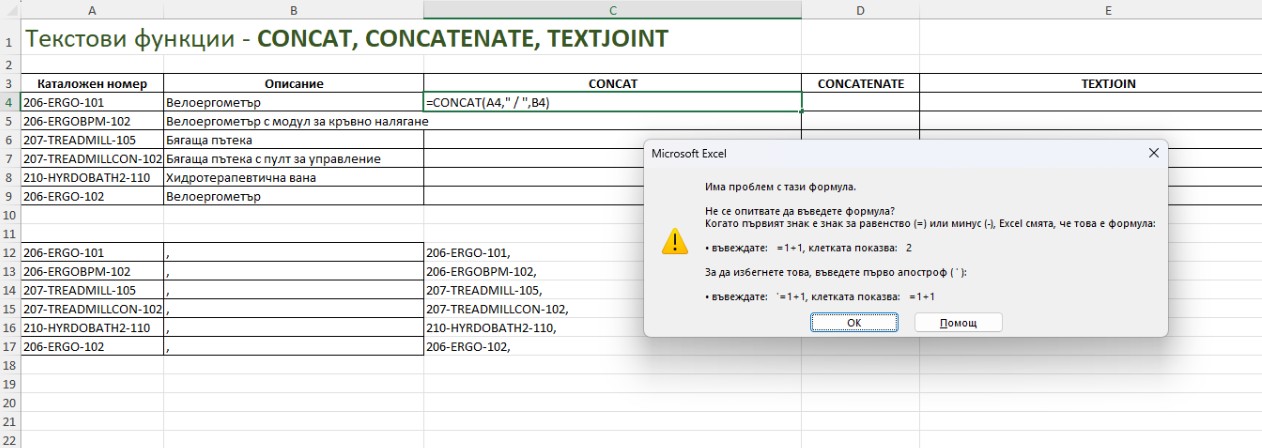Viewport: 1262px width, 448px height.
Task: Click cell with =CONCAT(A4," / ",B4) formula
Action: 612,102
